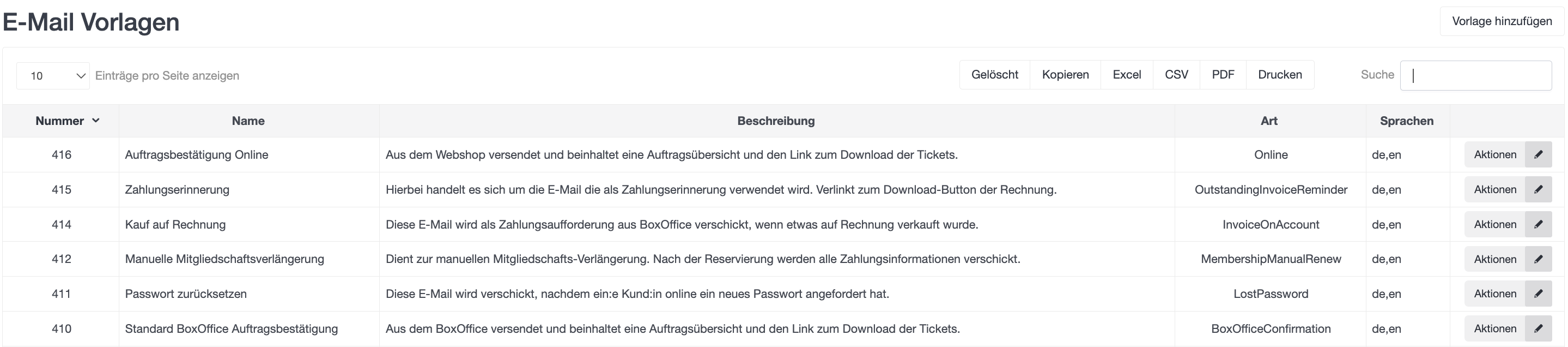
Task: Click pencil icon for Passwort zurücksetzen row
Action: (1538, 294)
